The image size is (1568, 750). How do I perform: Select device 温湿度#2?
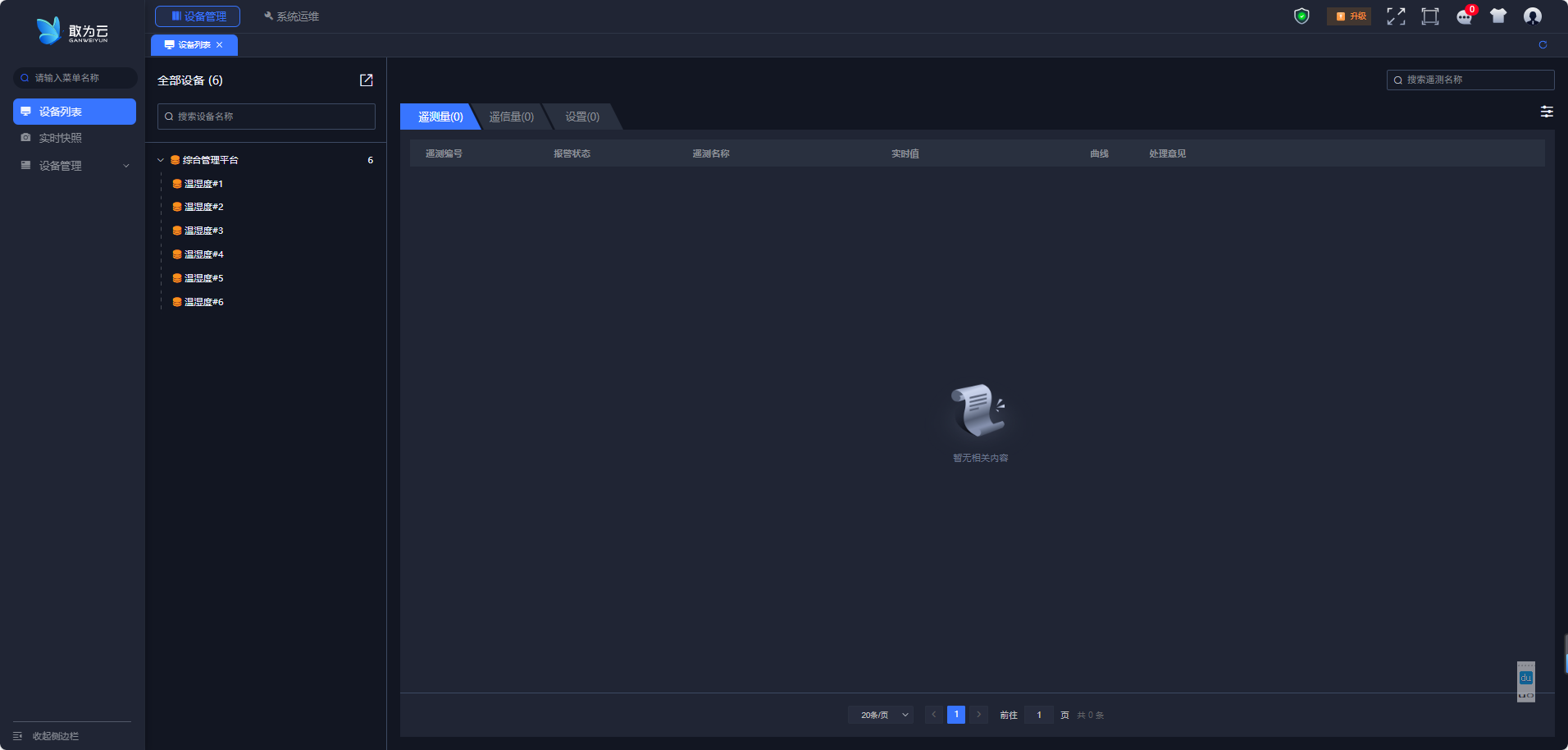click(x=203, y=207)
